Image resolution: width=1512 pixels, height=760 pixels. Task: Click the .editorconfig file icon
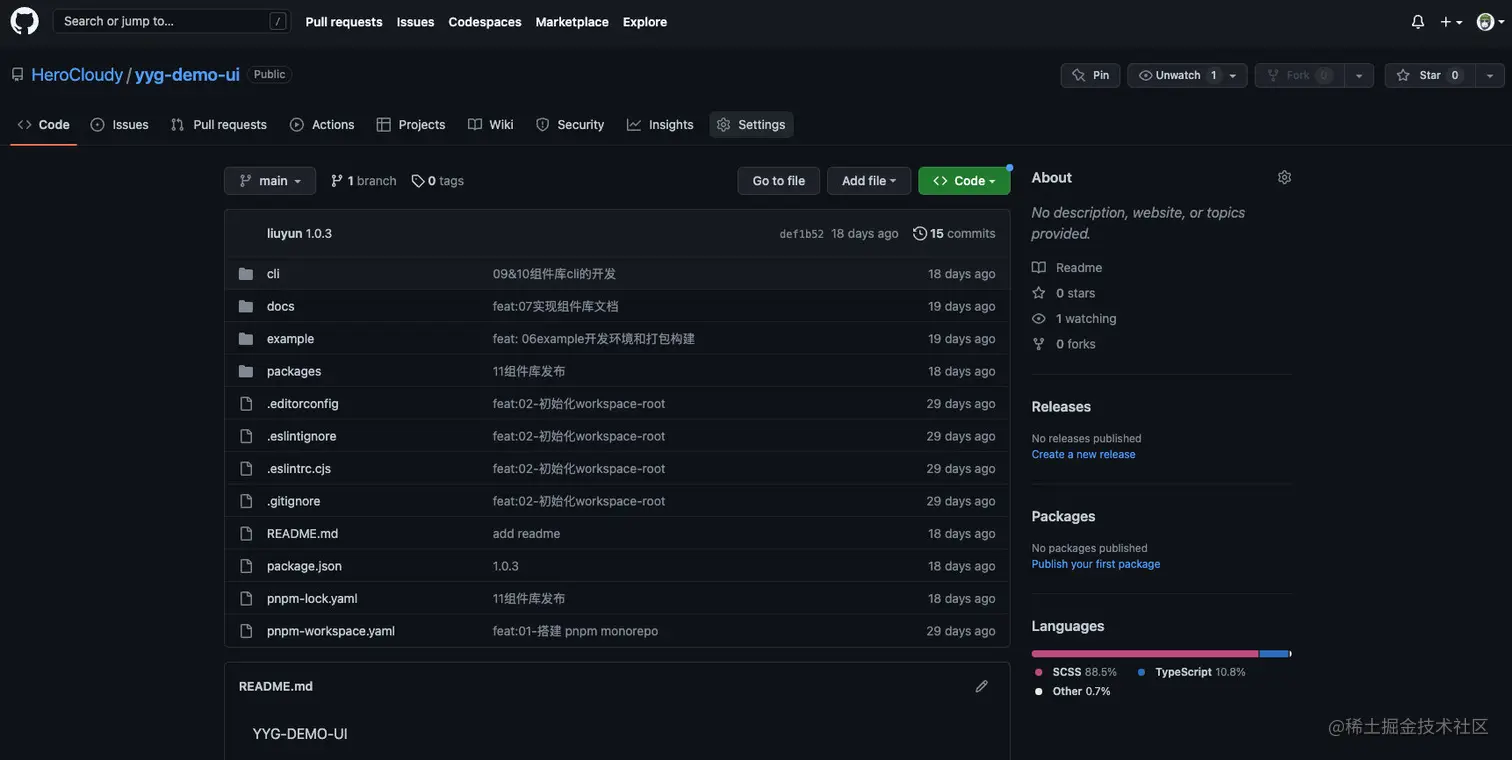pos(246,404)
